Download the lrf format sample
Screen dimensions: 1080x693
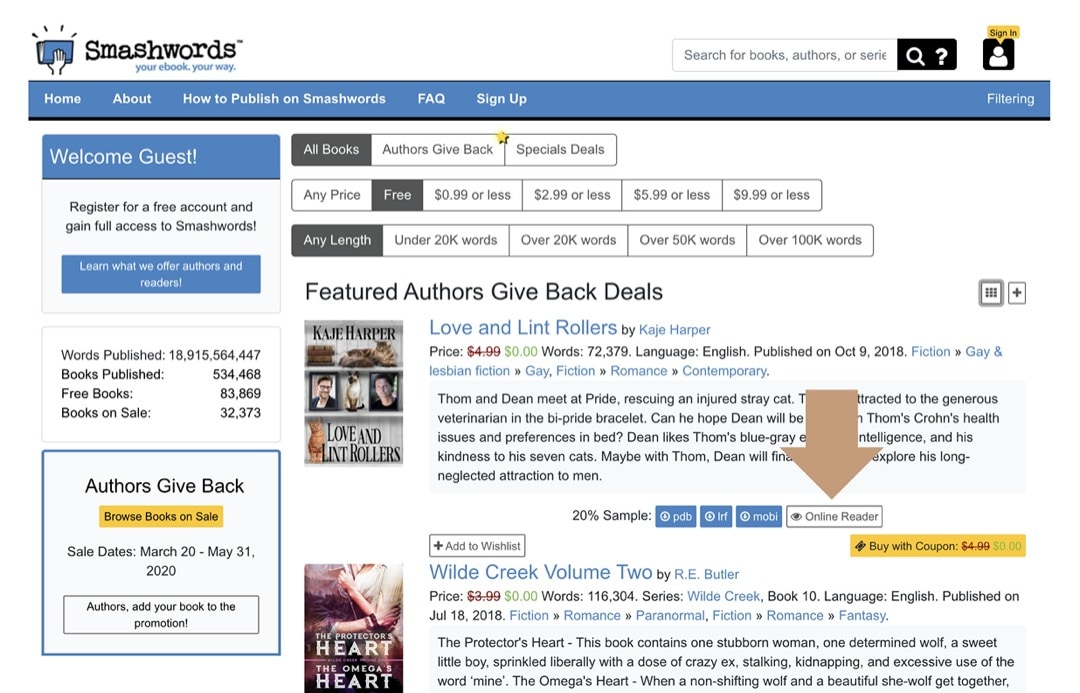coord(716,516)
